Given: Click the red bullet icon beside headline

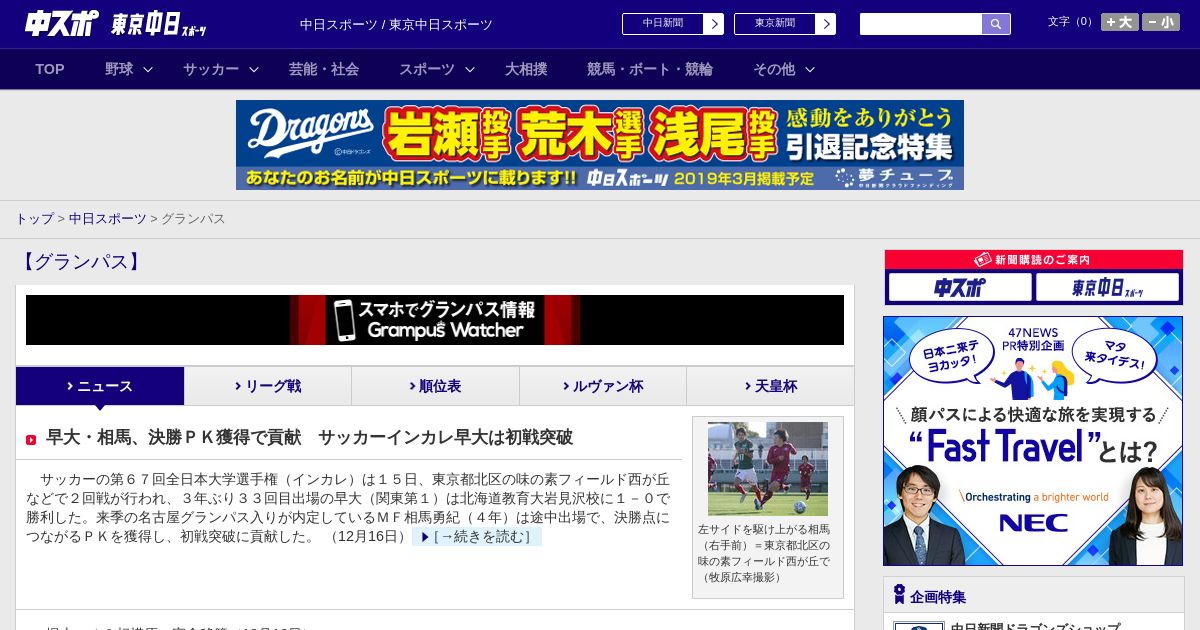Looking at the screenshot, I should pyautogui.click(x=31, y=439).
